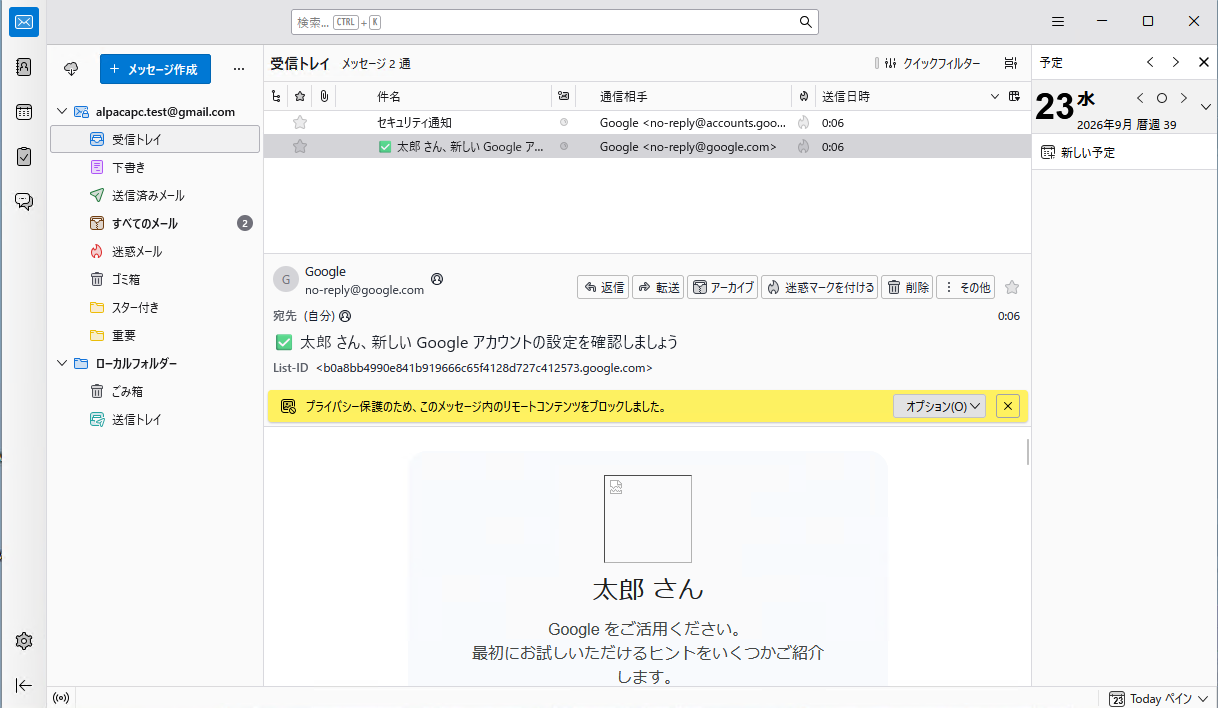Open message list display options icon
This screenshot has height=708, width=1218.
pos(1011,63)
